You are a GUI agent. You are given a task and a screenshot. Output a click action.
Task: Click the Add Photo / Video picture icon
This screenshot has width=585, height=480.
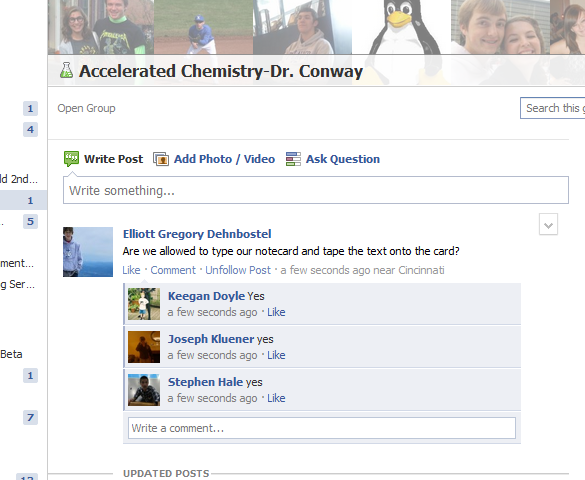click(x=161, y=159)
